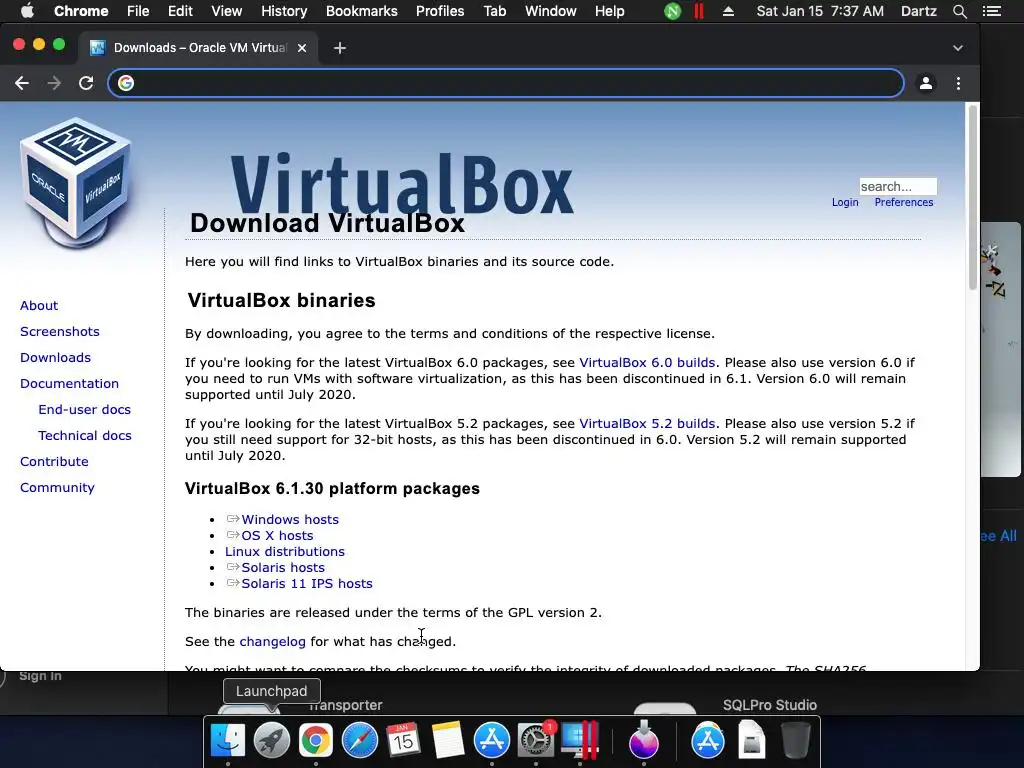Click the VirtualBox cube logo

point(76,182)
